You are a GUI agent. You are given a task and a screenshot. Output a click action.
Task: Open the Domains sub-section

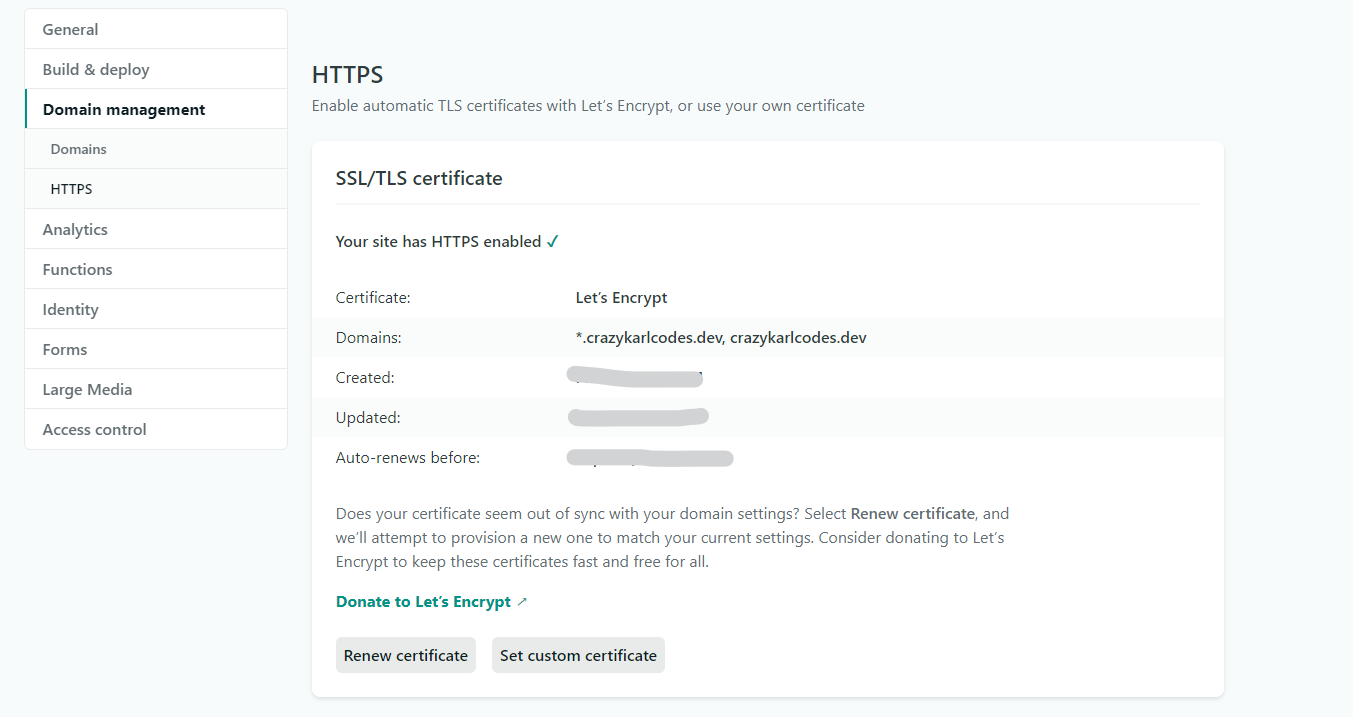[79, 149]
